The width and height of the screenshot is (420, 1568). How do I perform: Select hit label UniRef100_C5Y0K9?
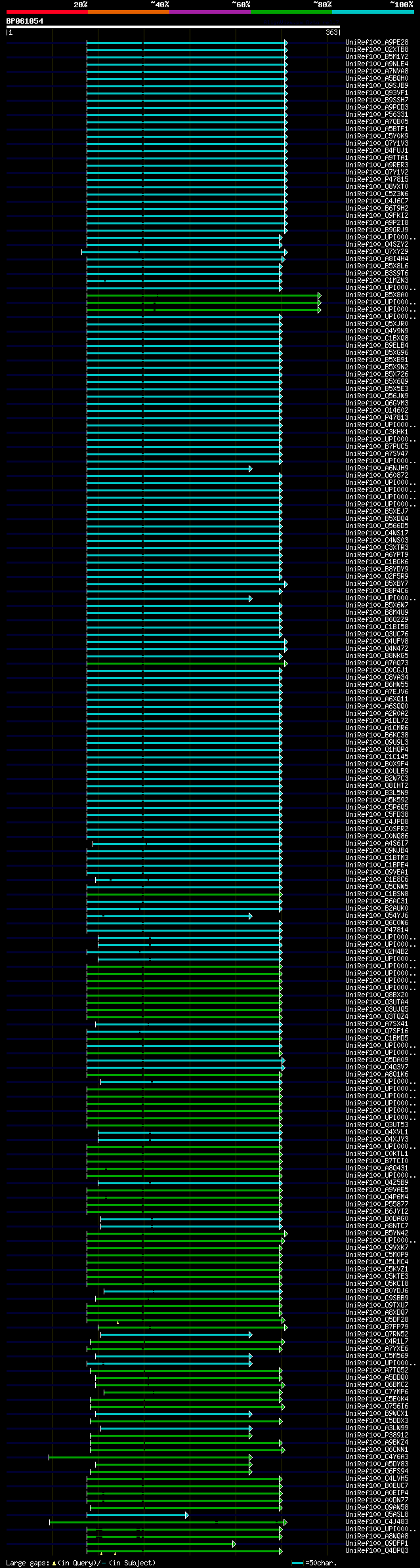(377, 136)
